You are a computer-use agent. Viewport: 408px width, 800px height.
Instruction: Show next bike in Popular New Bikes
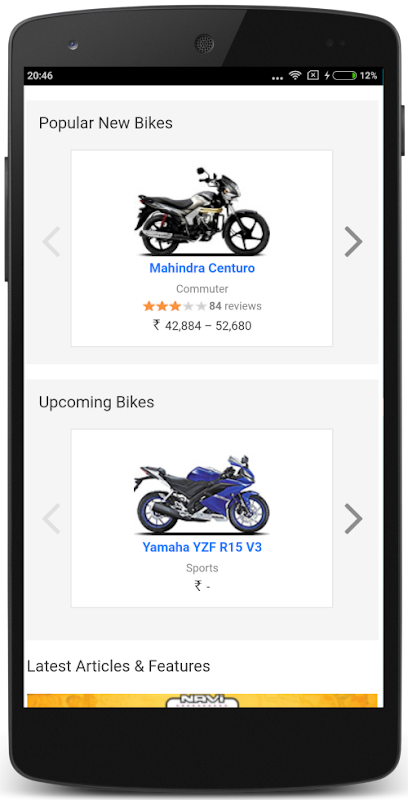[353, 241]
